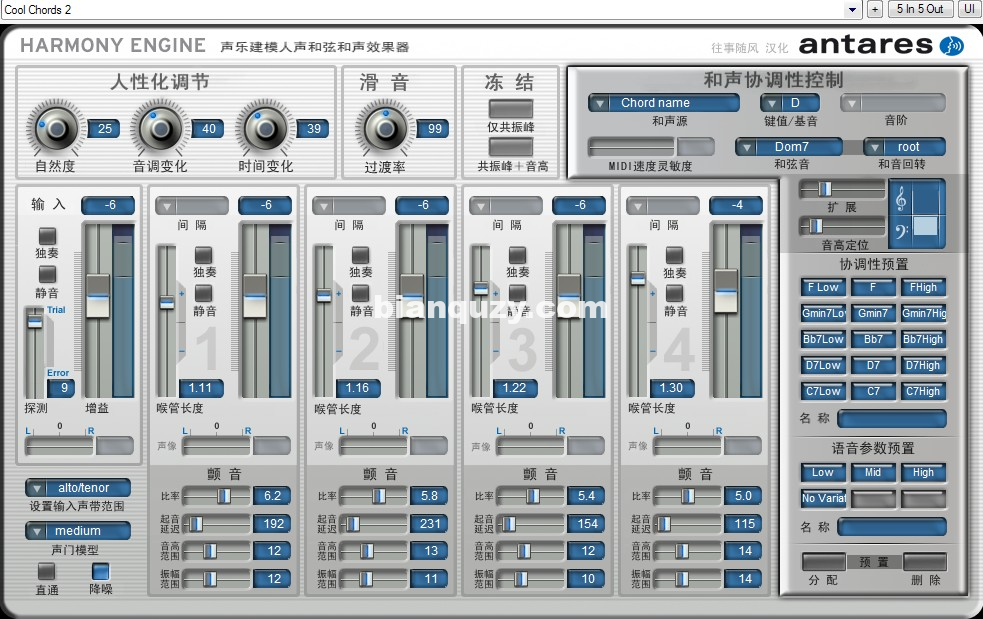
Task: Select D7 harmony preset
Action: coord(873,365)
